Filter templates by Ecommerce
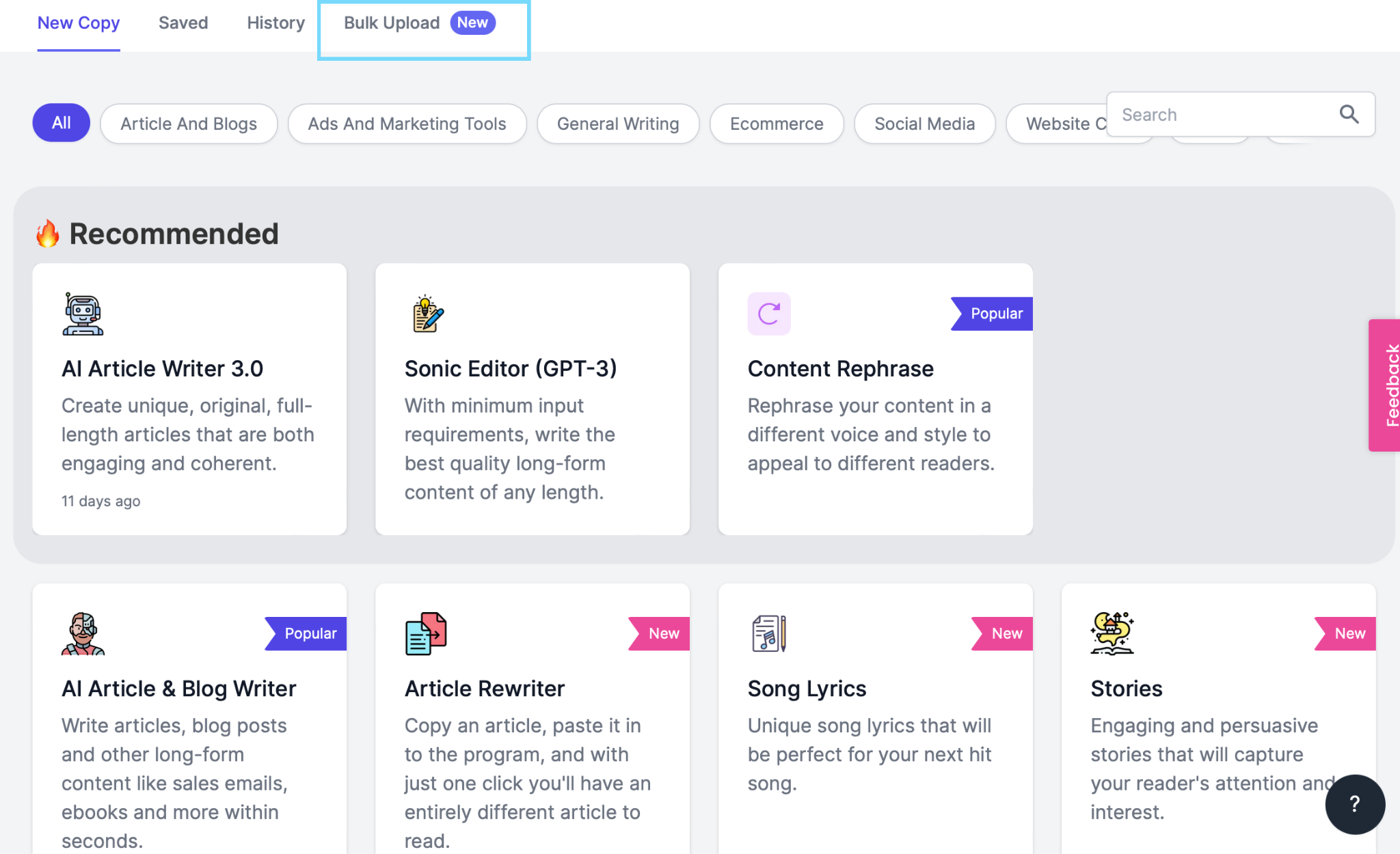This screenshot has width=1400, height=854. [777, 124]
